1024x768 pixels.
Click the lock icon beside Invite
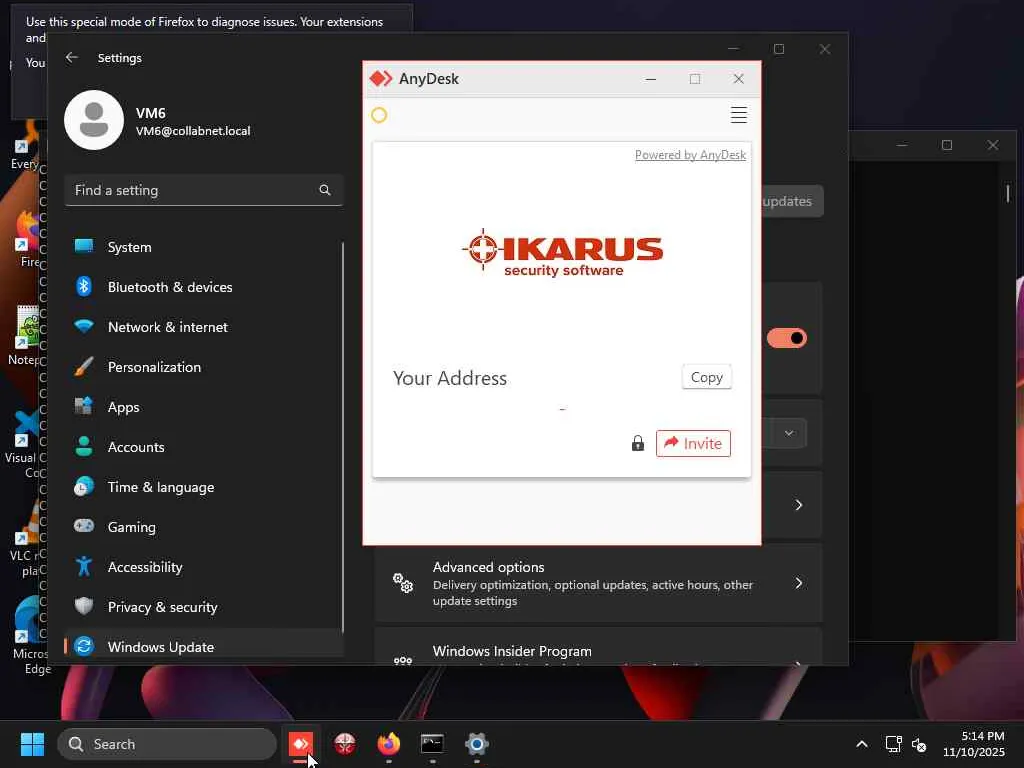[x=637, y=443]
